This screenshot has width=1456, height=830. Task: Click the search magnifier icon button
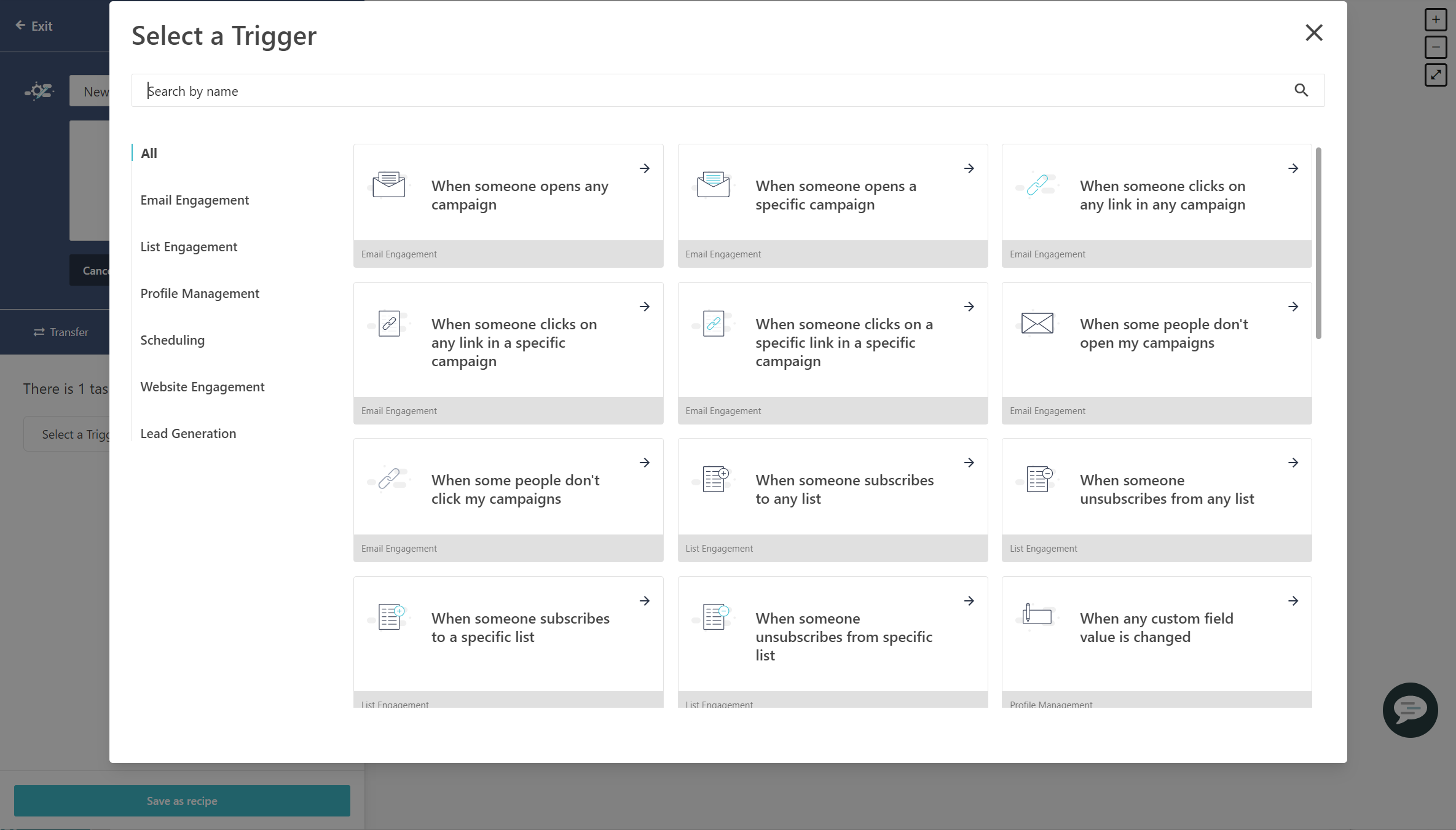coord(1301,90)
